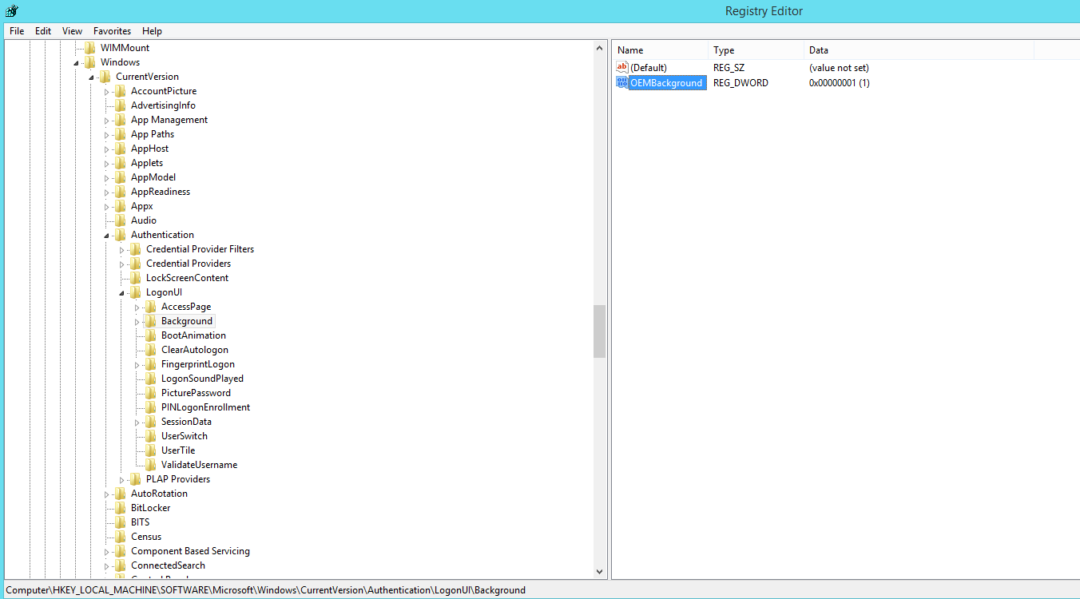Screen dimensions: 1080x599
Task: Click the AccountPicture folder icon
Action: pos(120,91)
